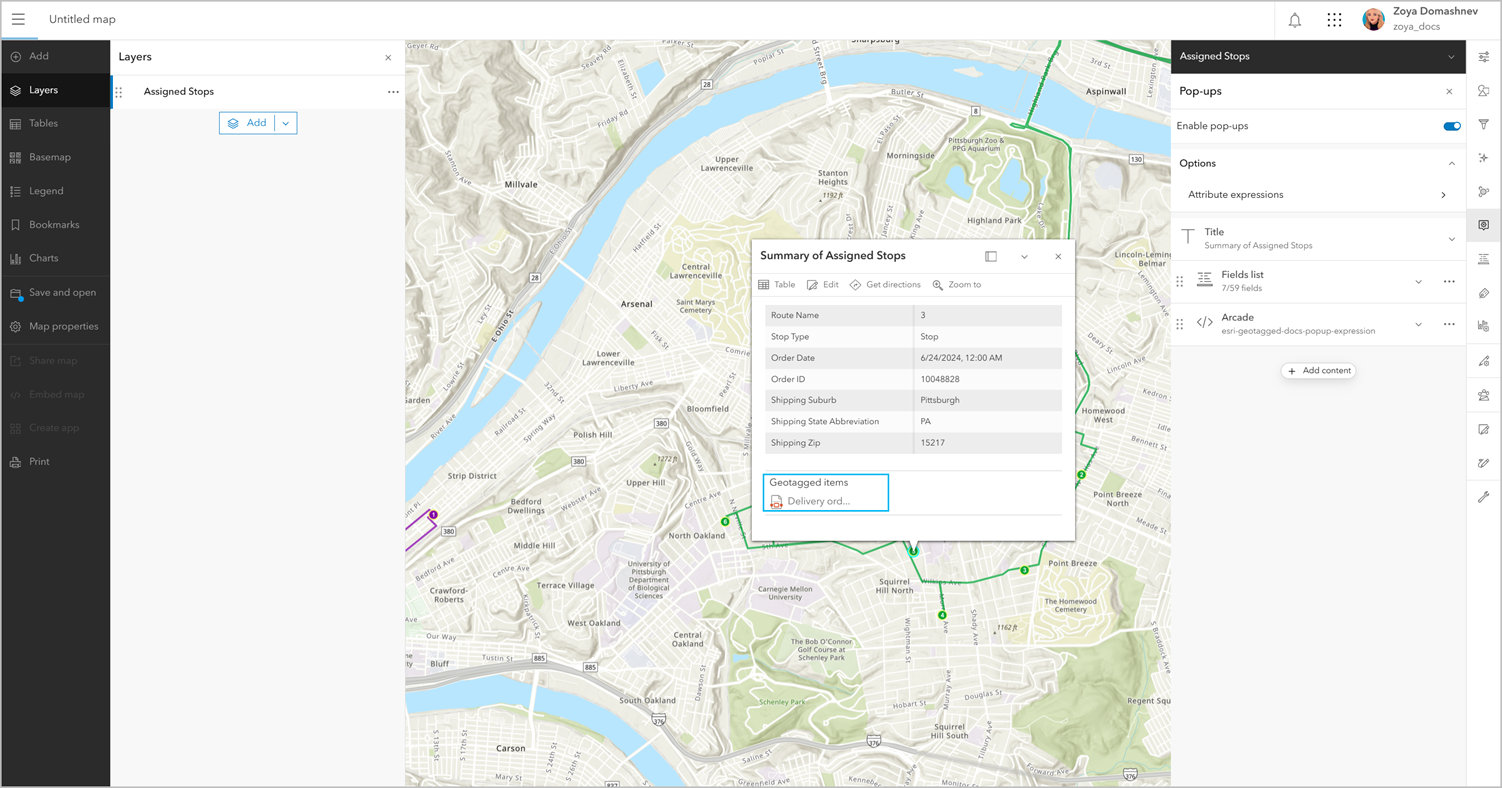
Task: Collapse the Options section in Pop-ups panel
Action: coord(1450,163)
